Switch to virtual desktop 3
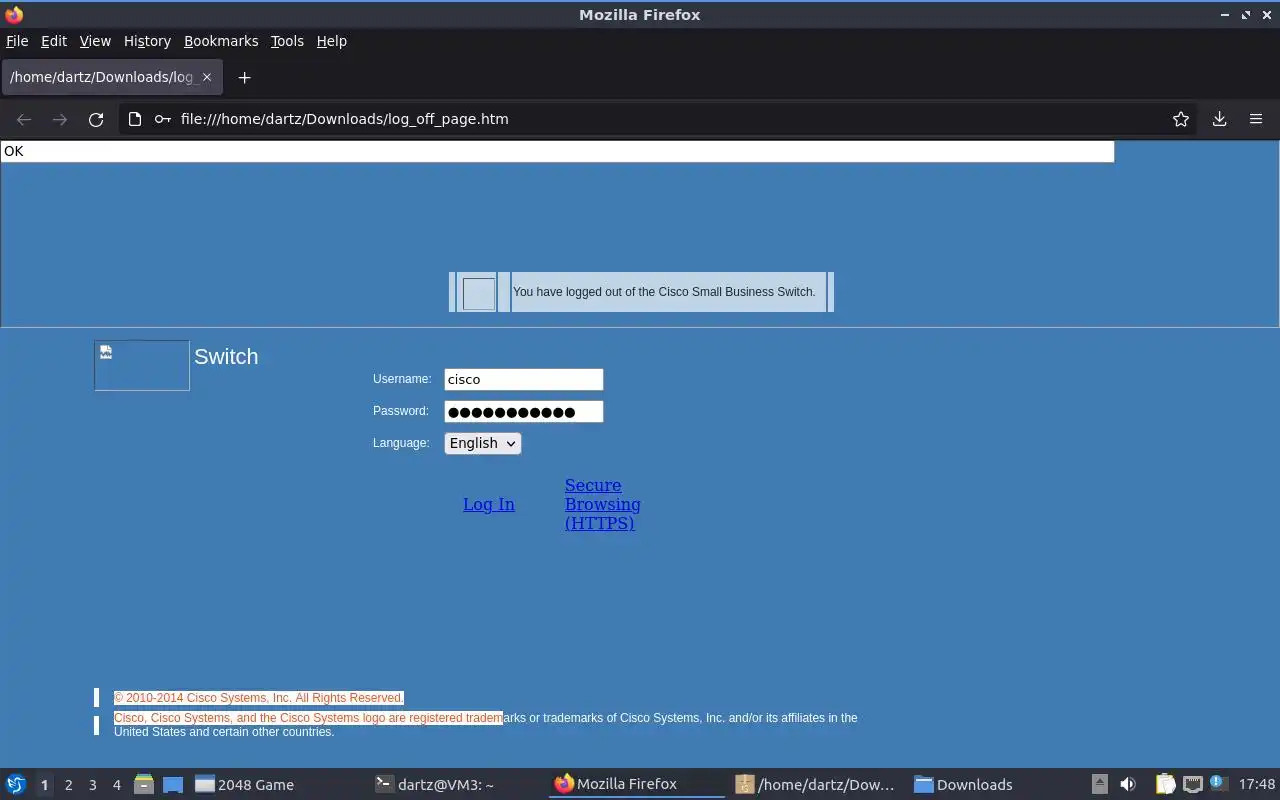The image size is (1280, 800). click(93, 785)
